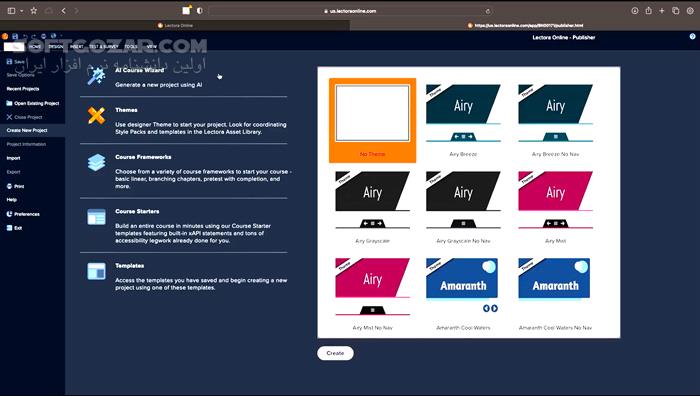
Task: Click the Themes crossed-tools icon
Action: pos(96,116)
